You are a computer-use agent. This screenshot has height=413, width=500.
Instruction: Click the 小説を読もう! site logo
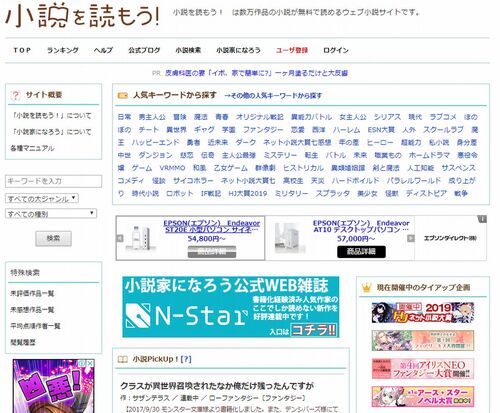[82, 16]
